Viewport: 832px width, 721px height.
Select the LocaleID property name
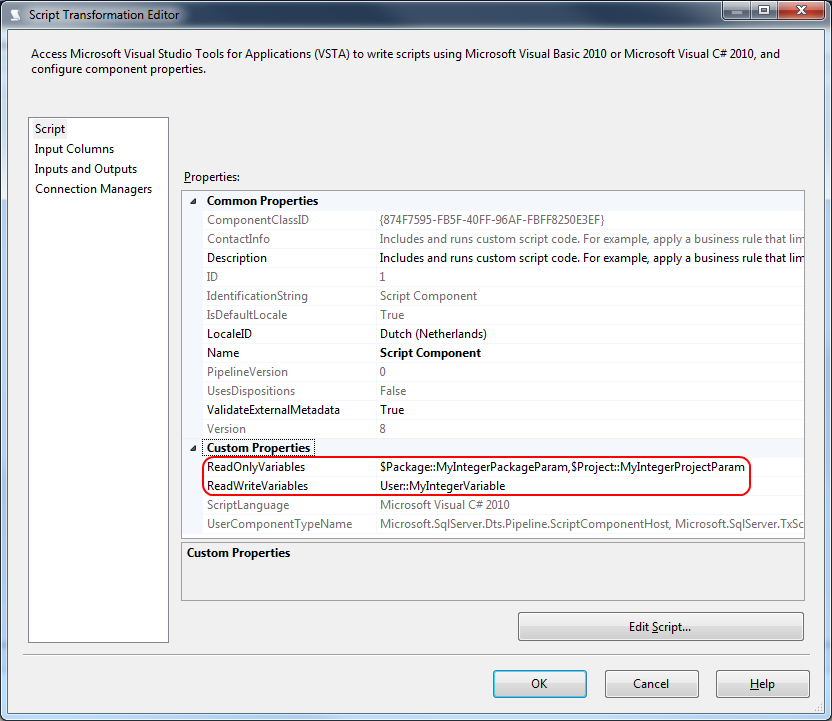pyautogui.click(x=229, y=334)
